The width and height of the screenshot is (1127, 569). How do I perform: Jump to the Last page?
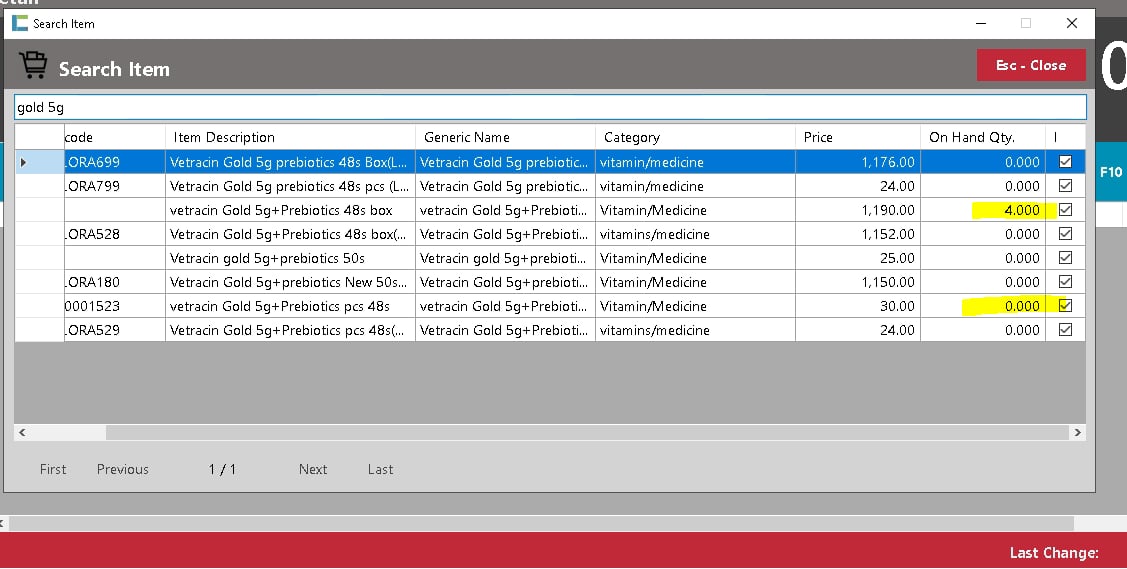click(380, 469)
